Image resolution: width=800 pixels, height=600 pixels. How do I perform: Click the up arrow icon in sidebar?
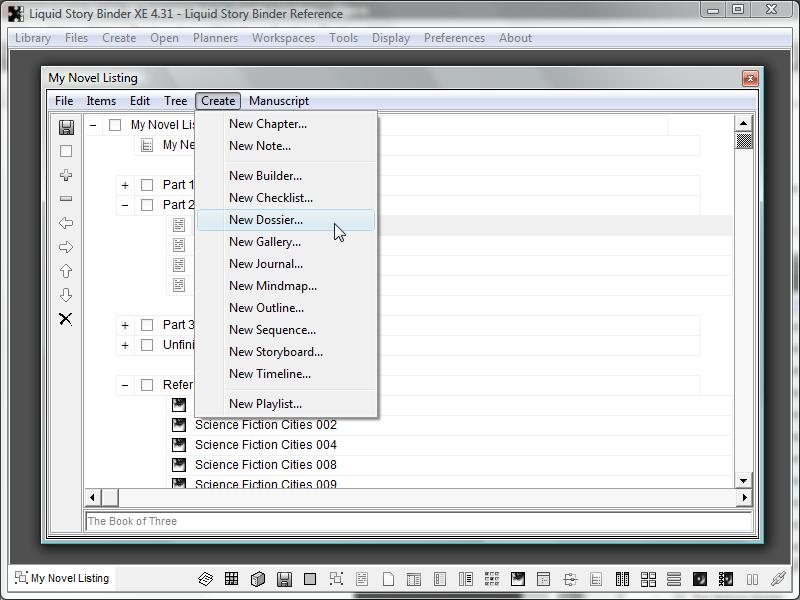pos(66,271)
